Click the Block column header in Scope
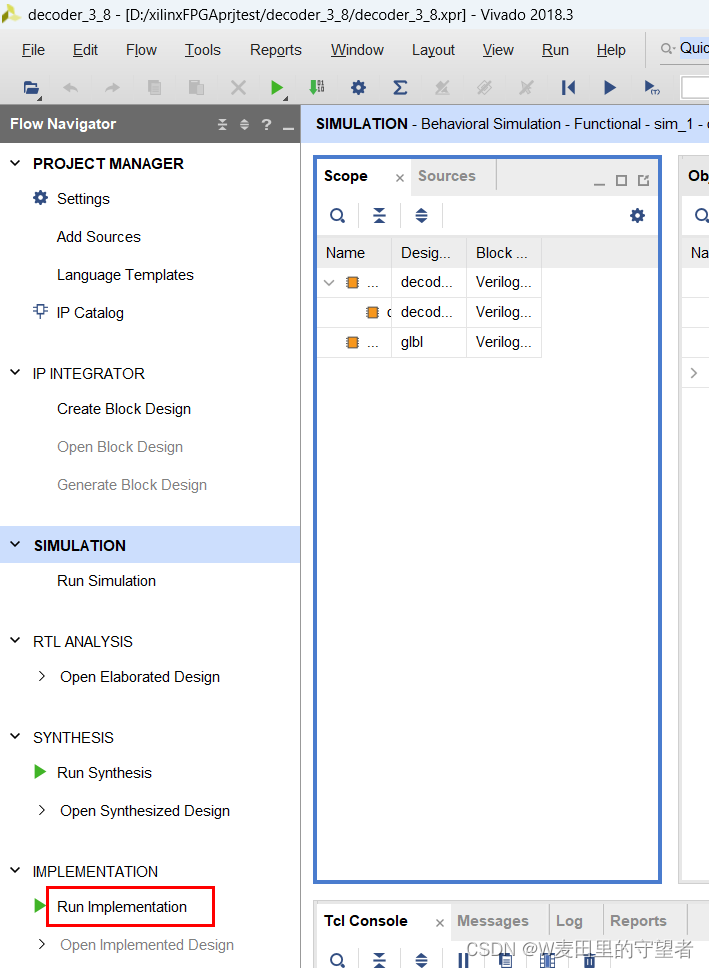 (x=503, y=252)
